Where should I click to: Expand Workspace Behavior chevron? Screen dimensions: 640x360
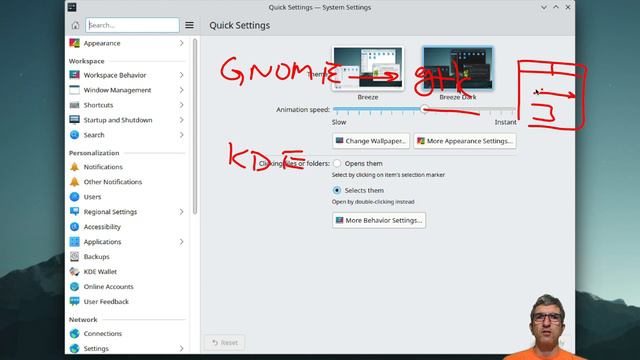click(x=182, y=75)
